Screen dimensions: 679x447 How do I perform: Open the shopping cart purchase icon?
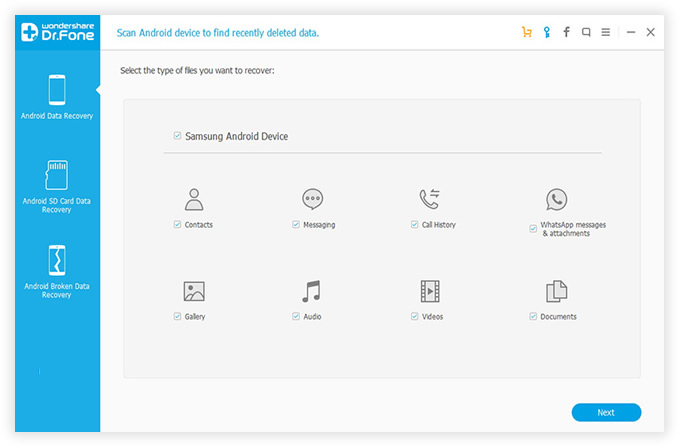pos(527,32)
